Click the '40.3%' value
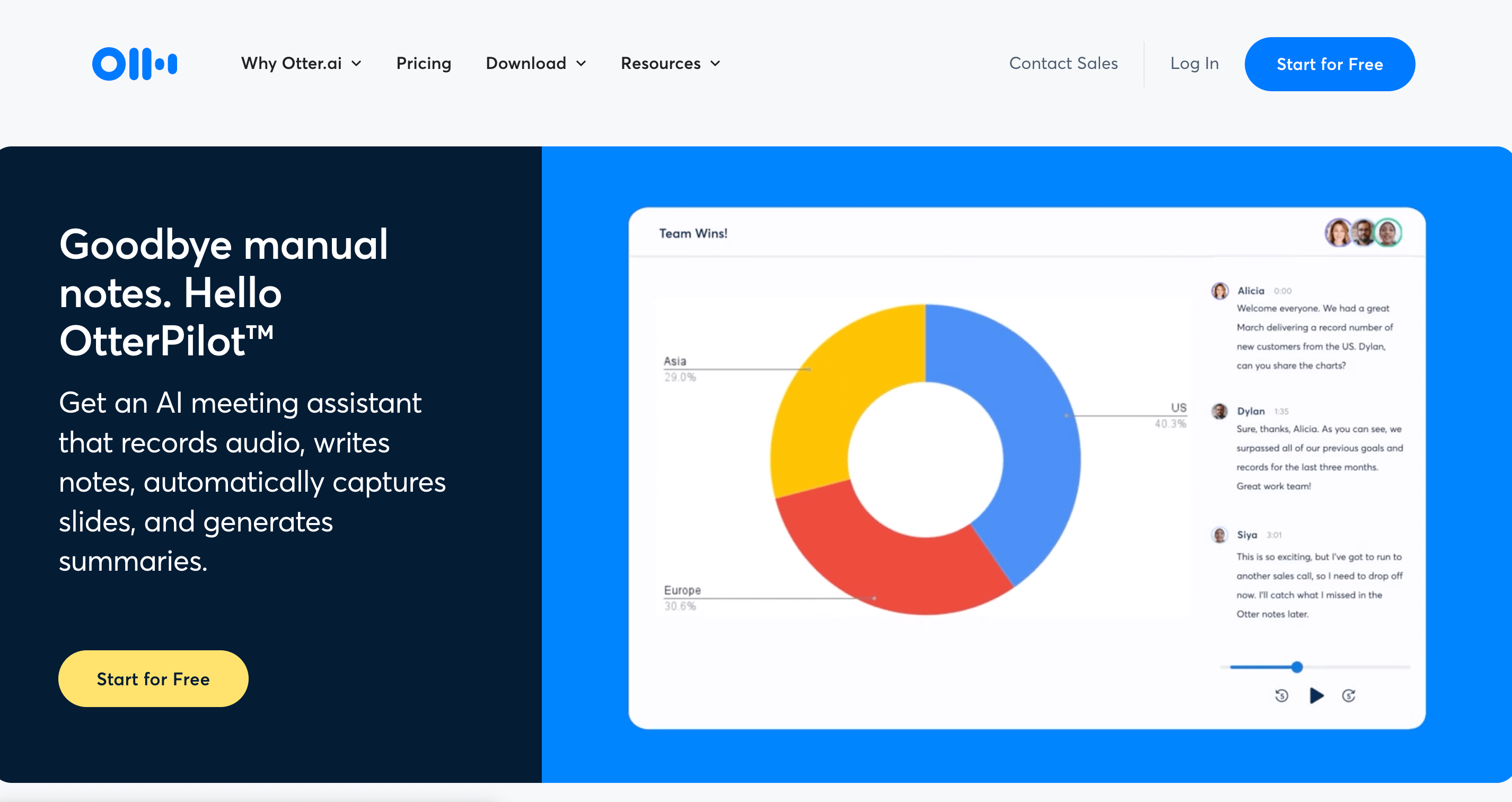Viewport: 1512px width, 802px height. click(1171, 423)
